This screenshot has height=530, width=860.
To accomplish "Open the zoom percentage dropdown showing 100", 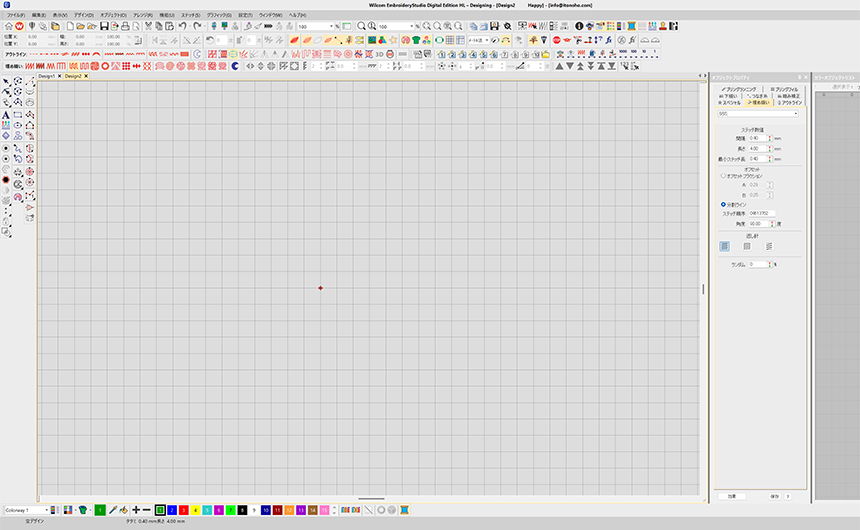I will [335, 26].
